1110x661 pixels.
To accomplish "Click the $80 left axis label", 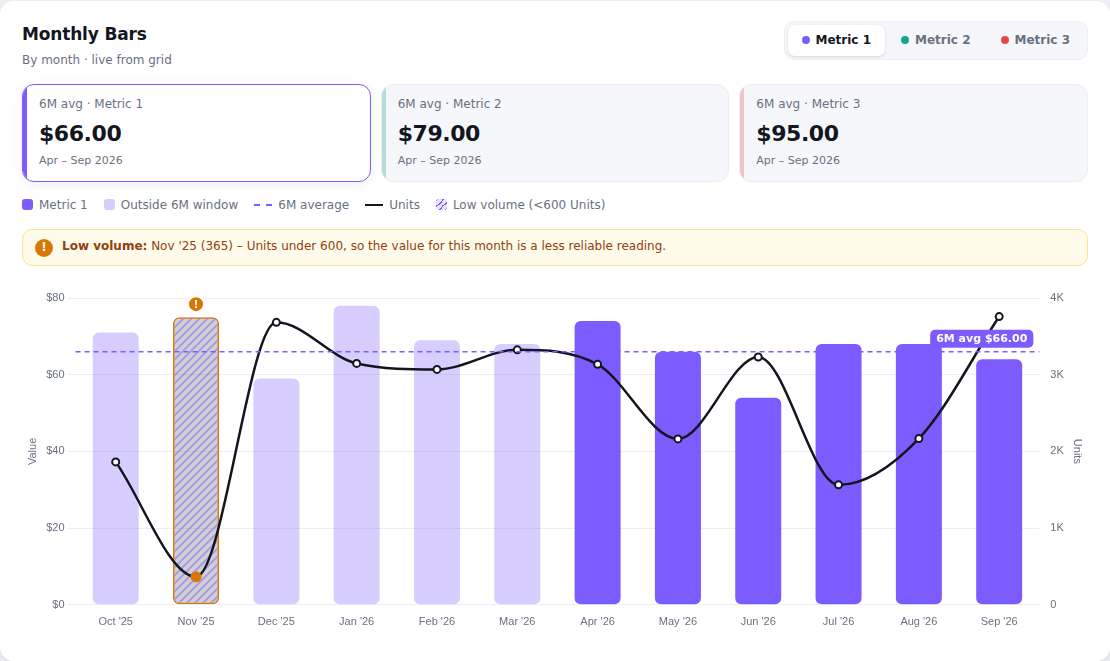I will (55, 297).
